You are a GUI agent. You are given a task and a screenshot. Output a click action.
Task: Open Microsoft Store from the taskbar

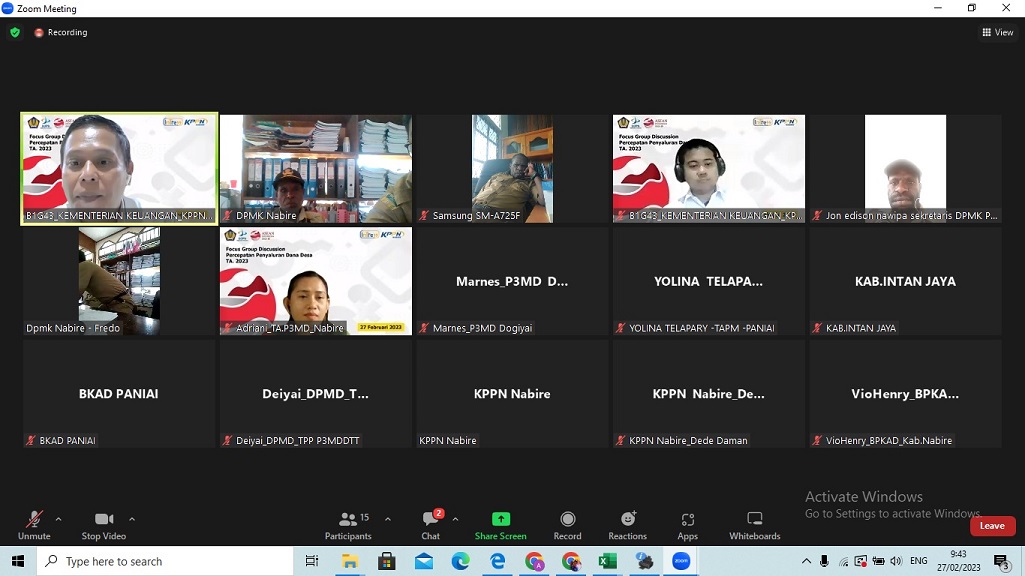tap(387, 561)
